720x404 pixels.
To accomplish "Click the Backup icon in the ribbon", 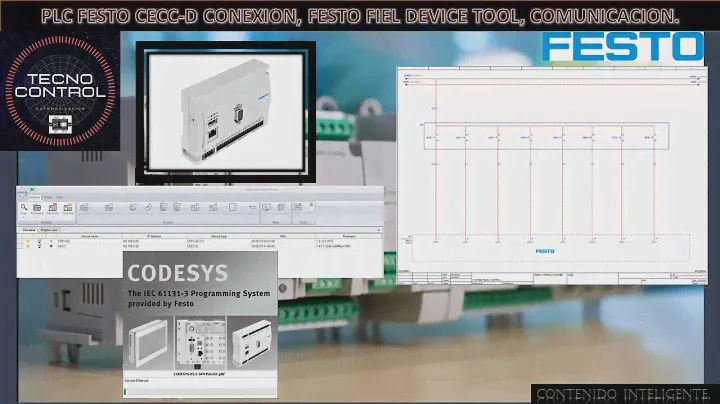I will pyautogui.click(x=53, y=208).
